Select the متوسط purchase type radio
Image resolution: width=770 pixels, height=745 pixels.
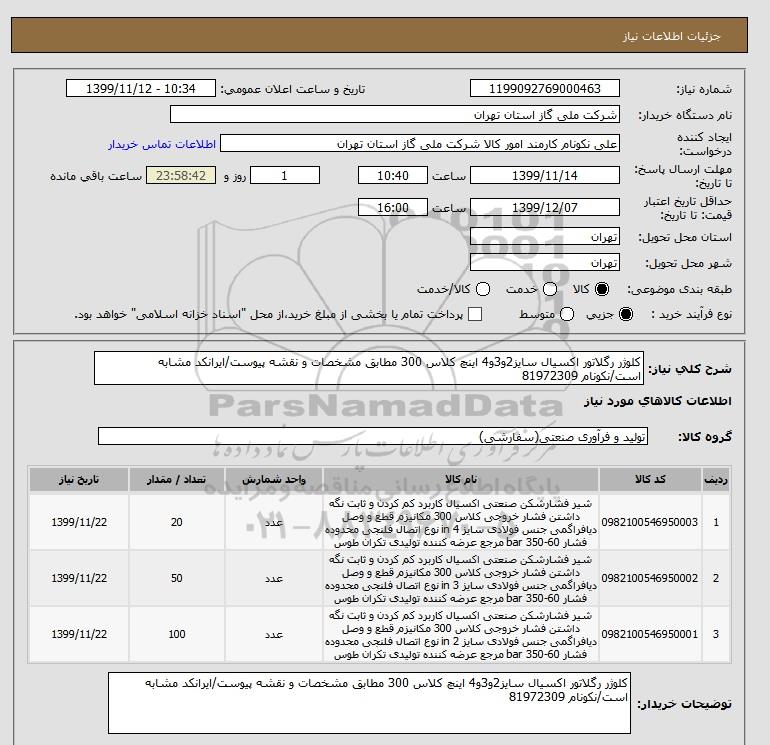[x=567, y=314]
